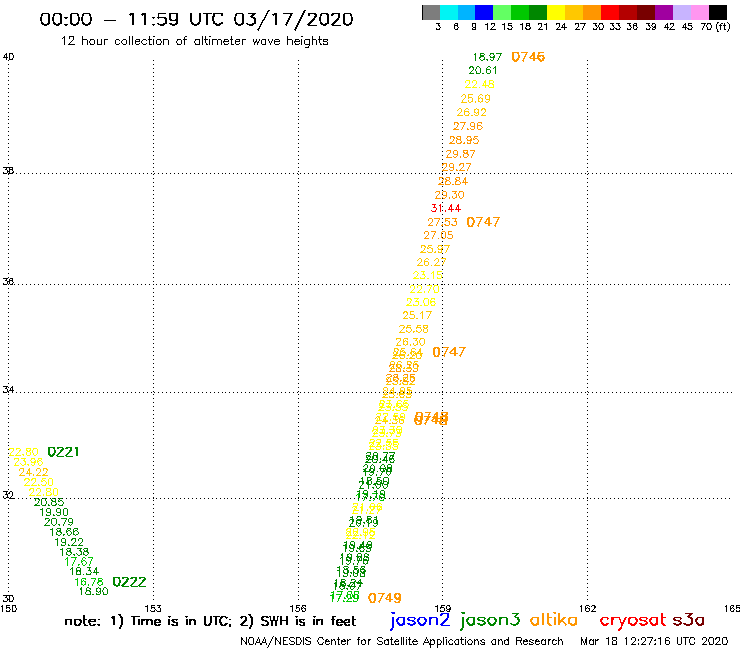
Task: Select the light green value 16.78
Action: point(89,582)
